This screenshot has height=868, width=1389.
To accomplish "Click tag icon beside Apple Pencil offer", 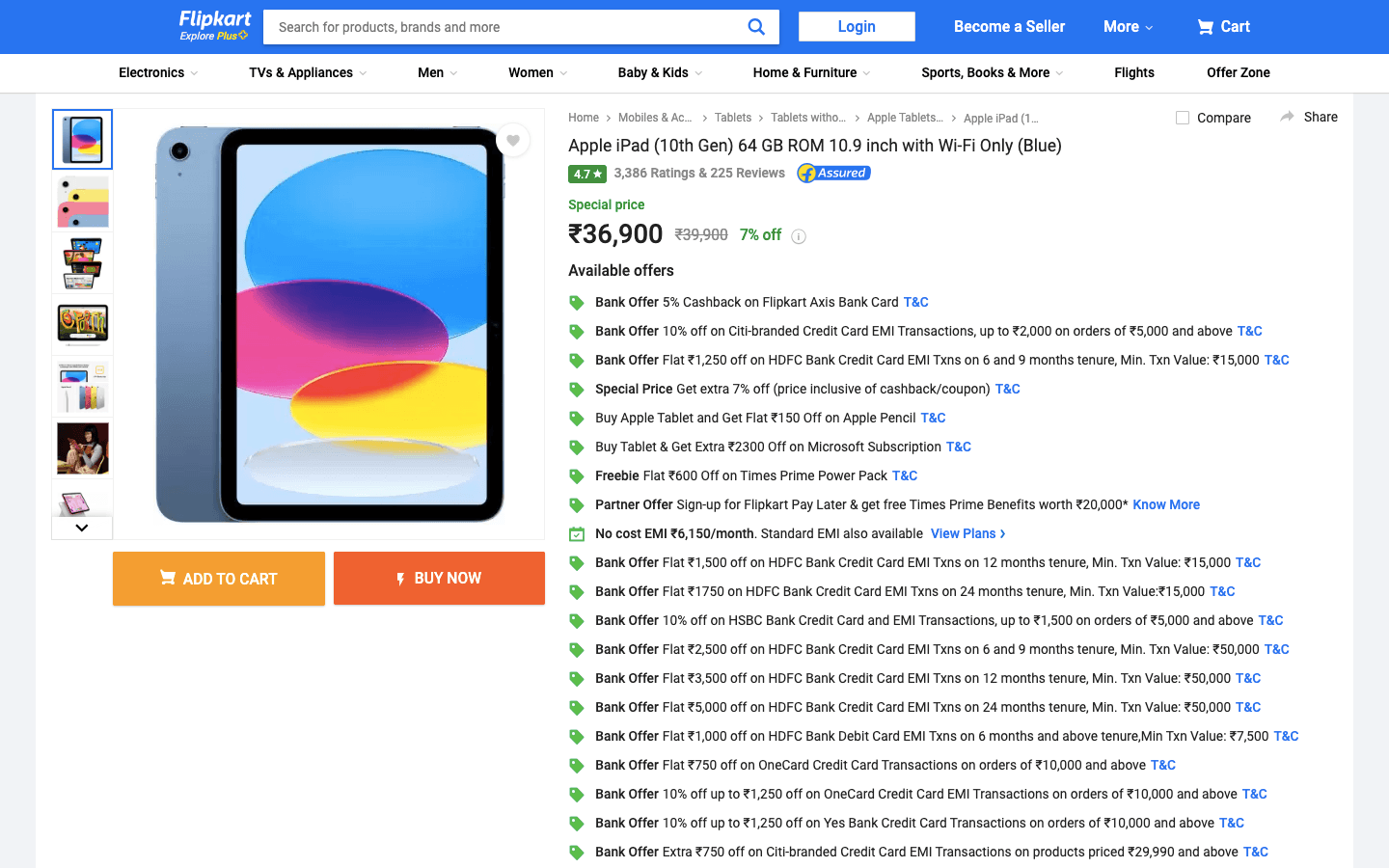I will [x=577, y=419].
